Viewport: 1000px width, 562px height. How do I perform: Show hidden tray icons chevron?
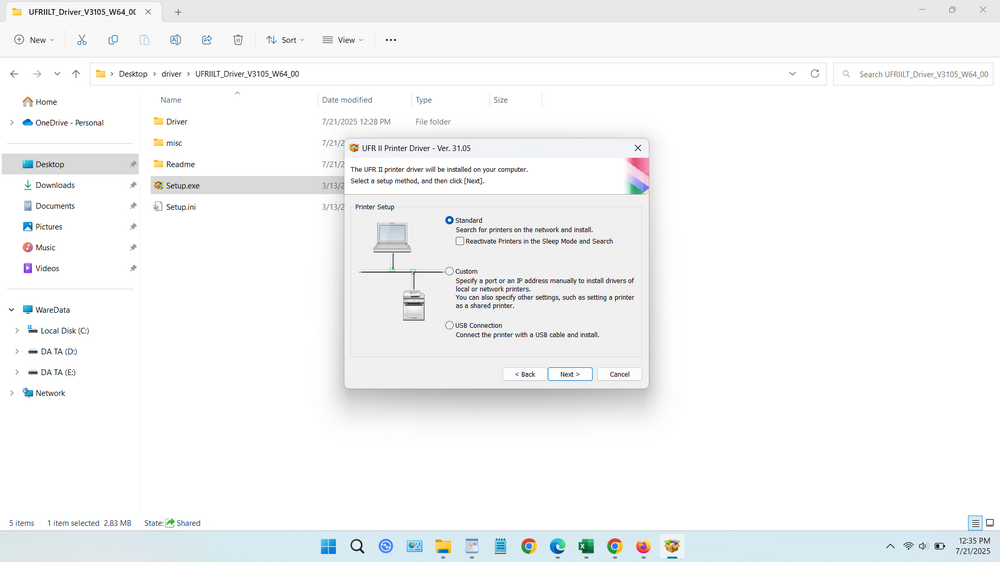point(890,546)
